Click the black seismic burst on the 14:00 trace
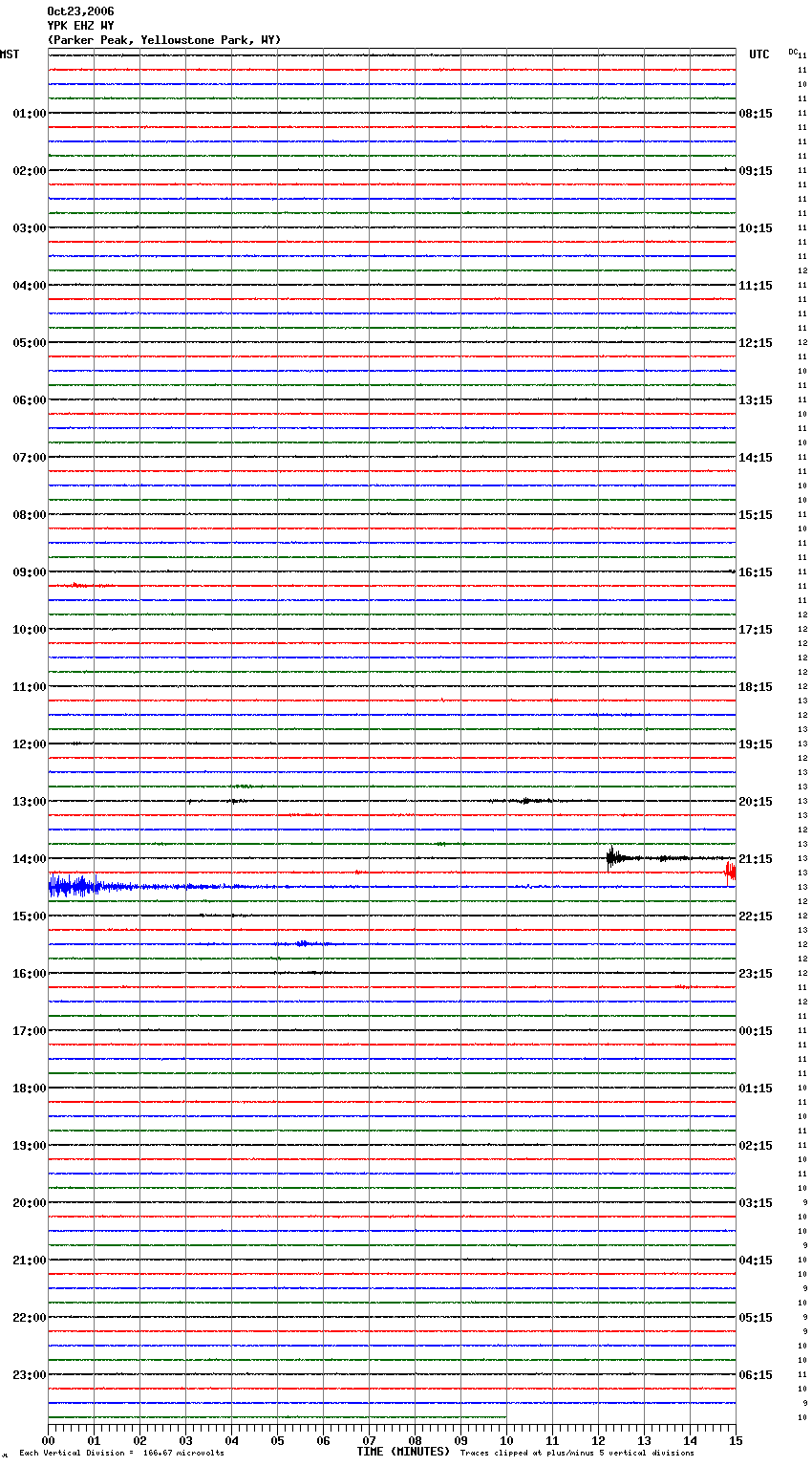The width and height of the screenshot is (812, 1466). (613, 857)
